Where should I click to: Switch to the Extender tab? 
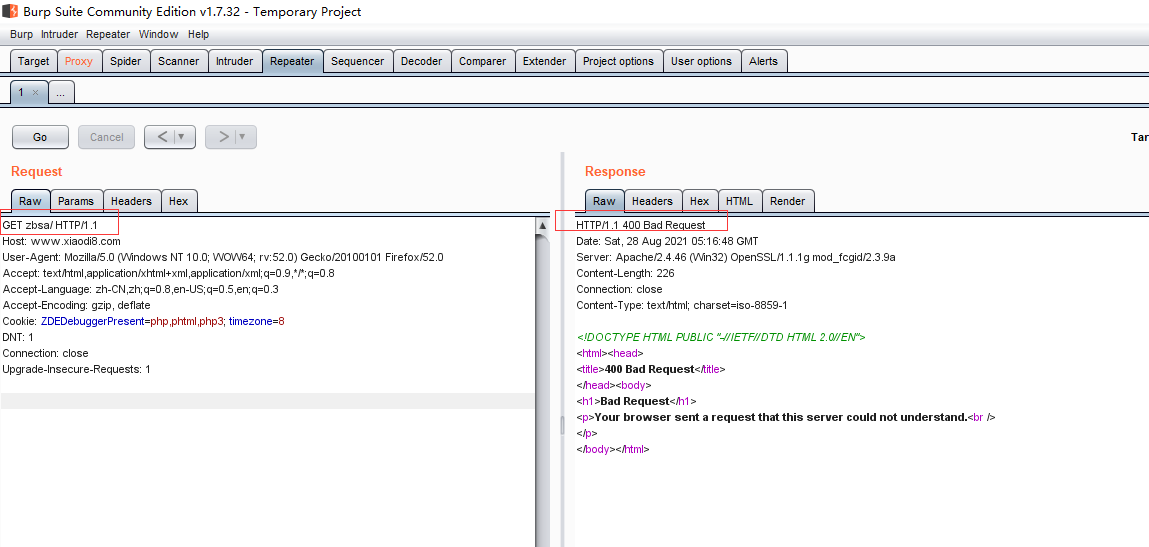(x=544, y=62)
